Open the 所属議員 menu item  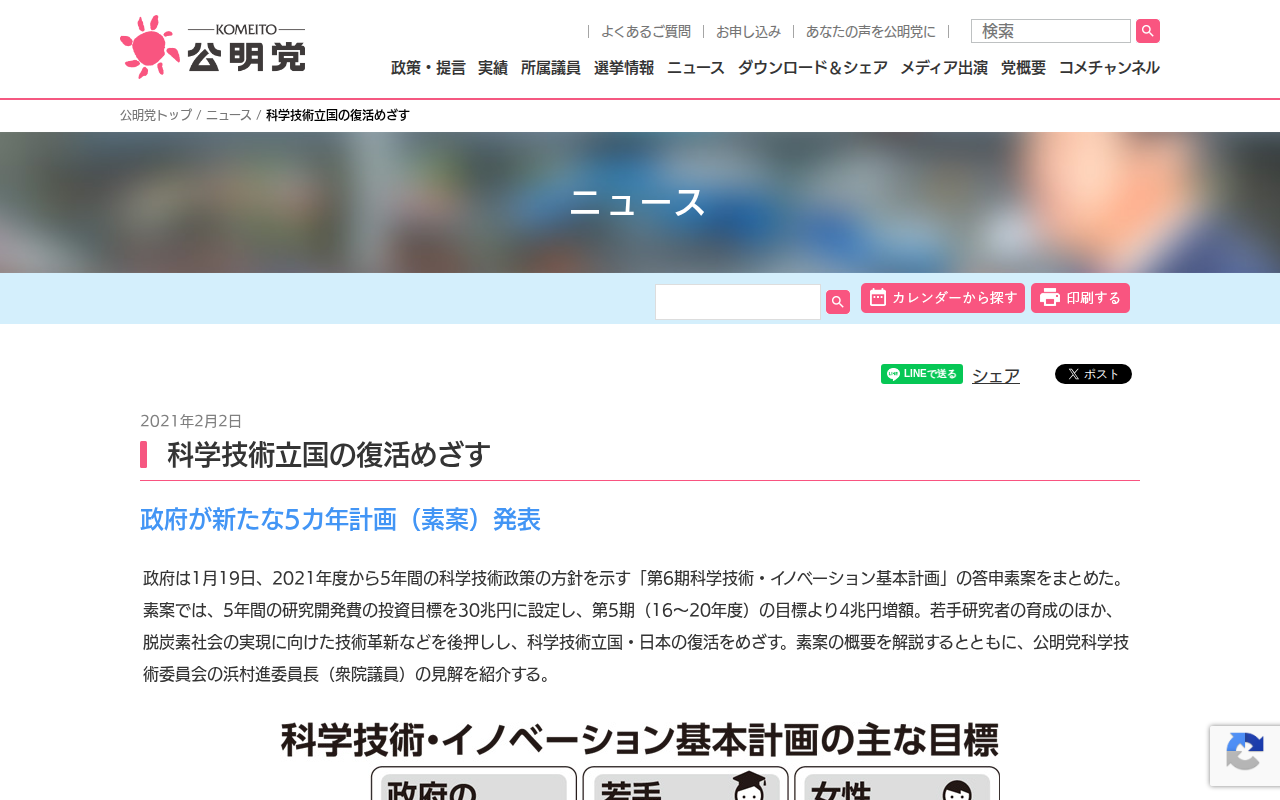coord(551,68)
